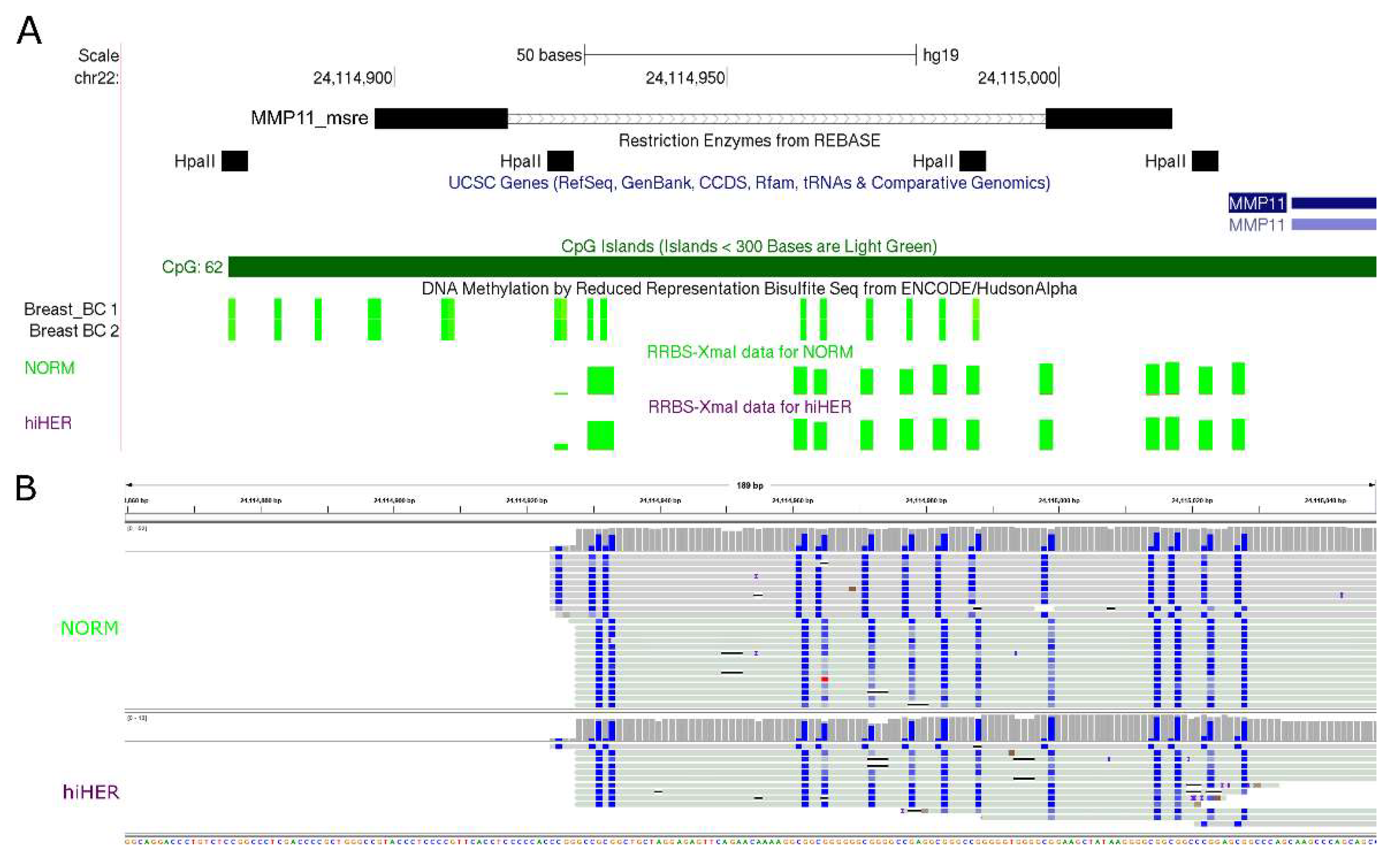Select the dark blue MMP11 gene glyph
The image size is (1400, 859).
tap(1335, 203)
